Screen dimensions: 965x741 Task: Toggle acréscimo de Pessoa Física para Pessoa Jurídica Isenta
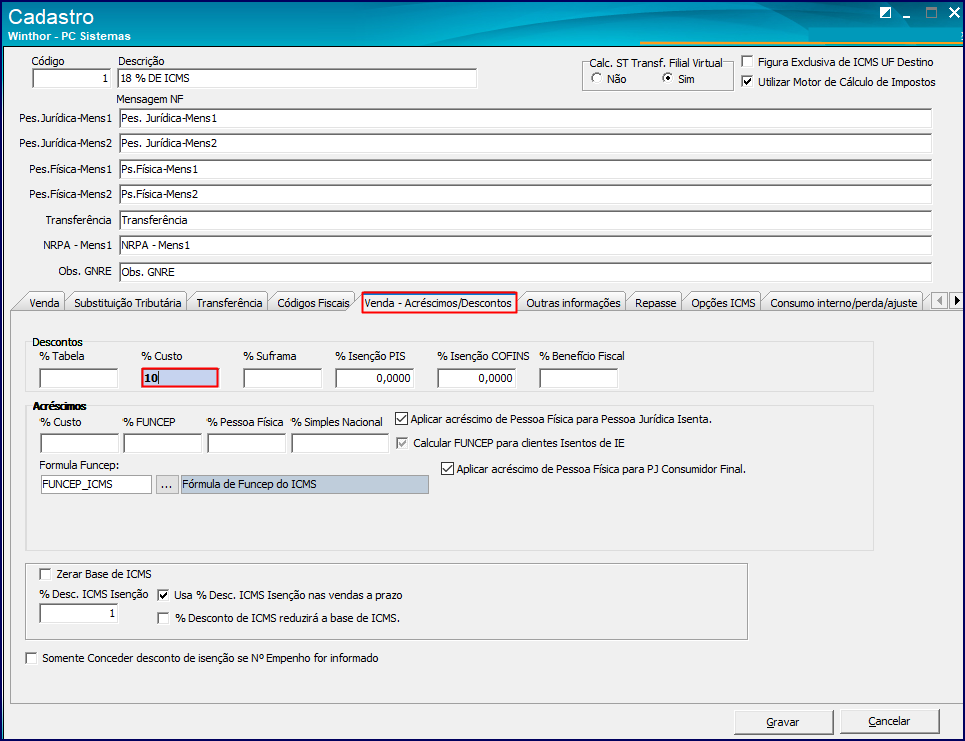click(x=401, y=419)
